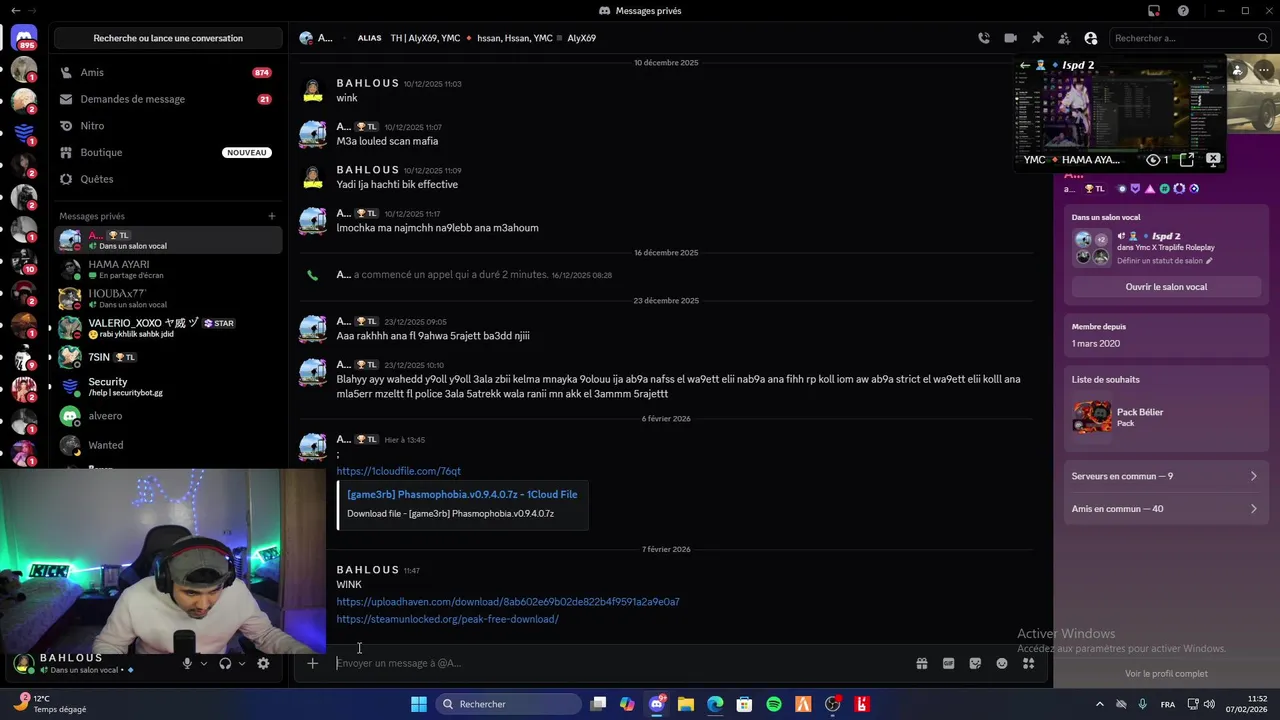Pop out the stream preview window
Viewport: 1280px width, 720px height.
click(1187, 160)
